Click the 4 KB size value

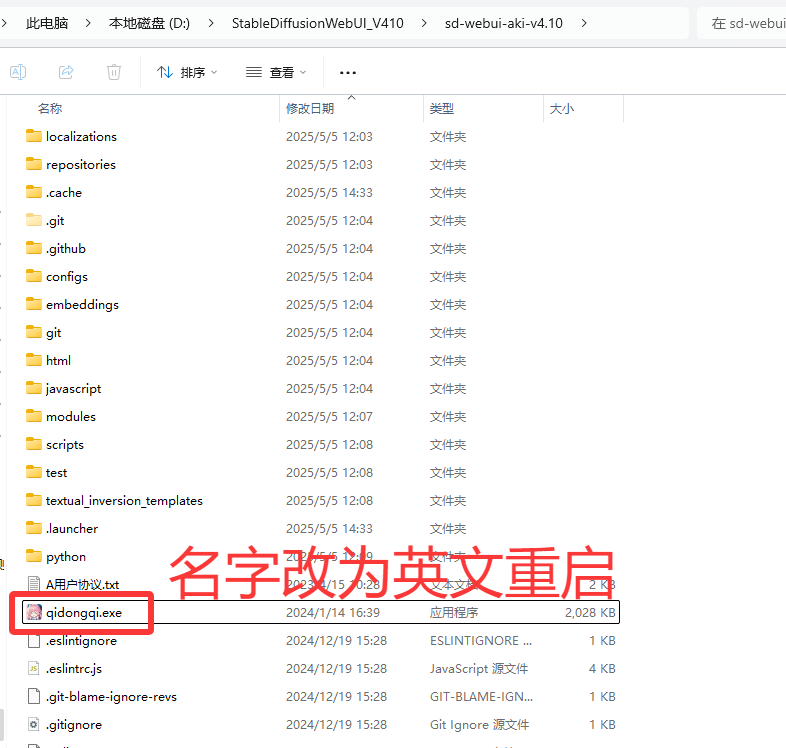[602, 669]
